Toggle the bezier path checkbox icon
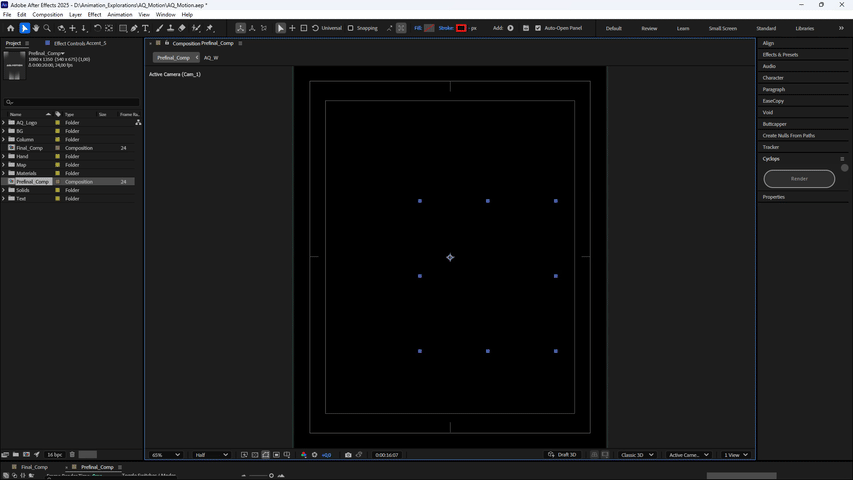The width and height of the screenshot is (853, 480). [x=526, y=28]
